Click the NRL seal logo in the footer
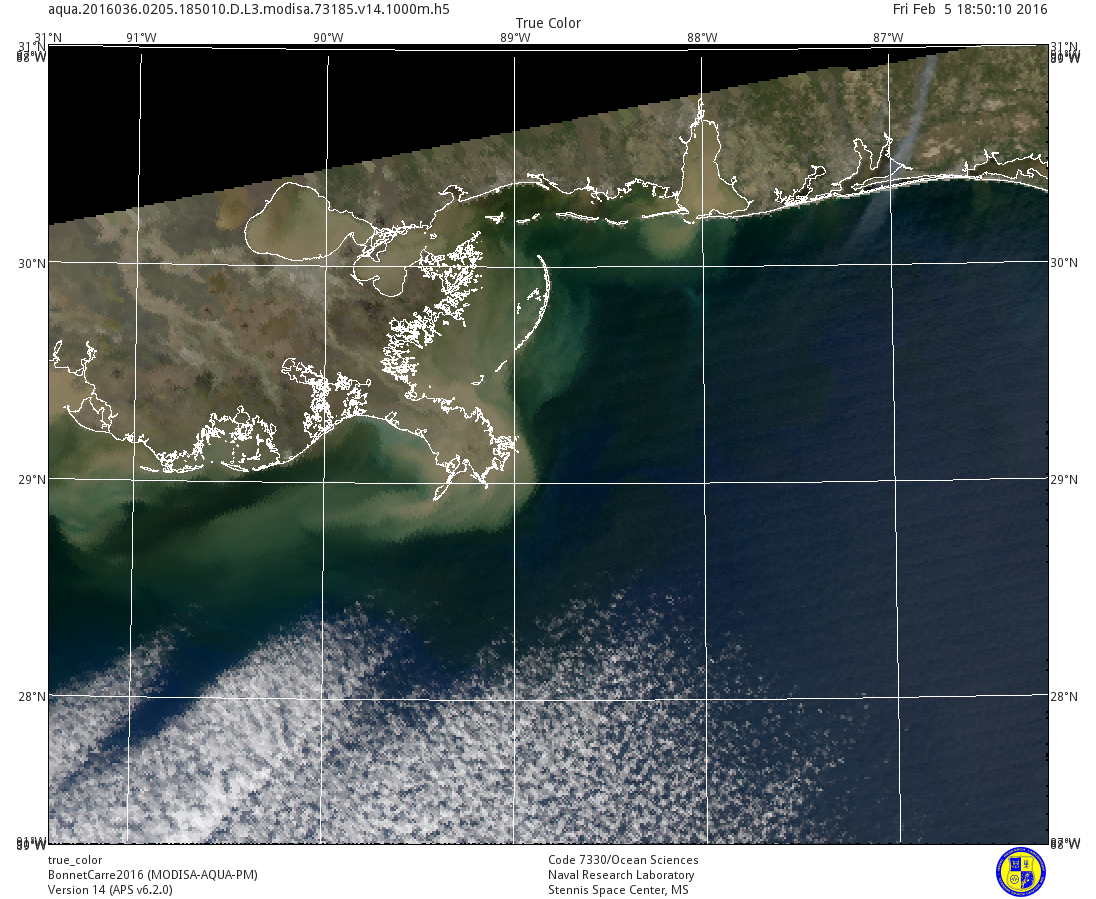Image resolution: width=1096 pixels, height=899 pixels. pyautogui.click(x=1020, y=871)
